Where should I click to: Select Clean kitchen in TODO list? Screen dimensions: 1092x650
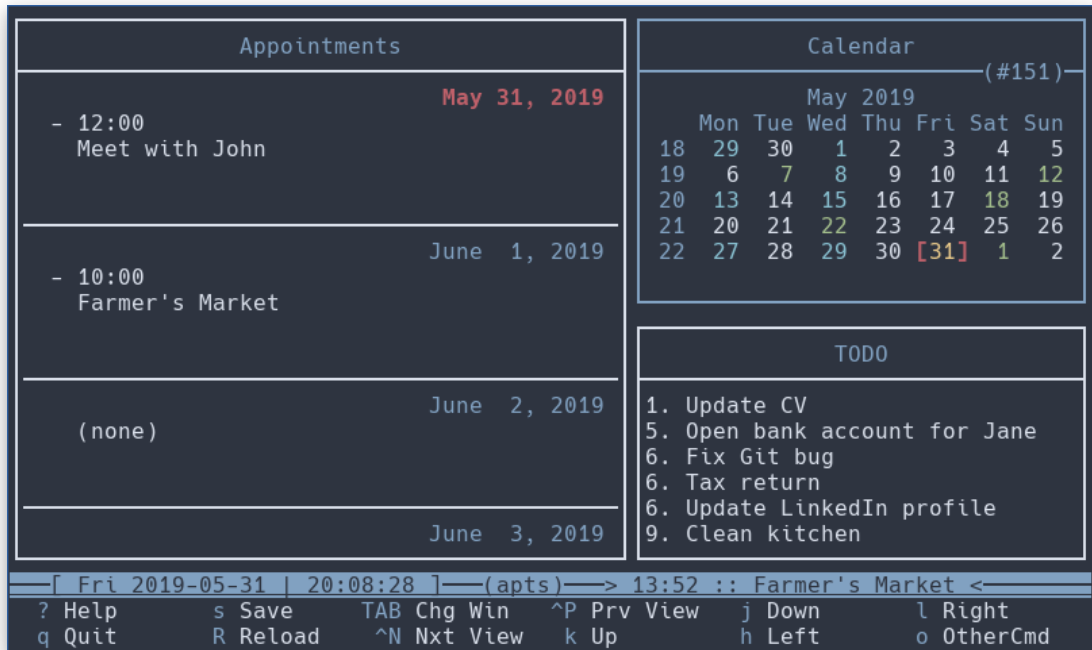[x=772, y=534]
